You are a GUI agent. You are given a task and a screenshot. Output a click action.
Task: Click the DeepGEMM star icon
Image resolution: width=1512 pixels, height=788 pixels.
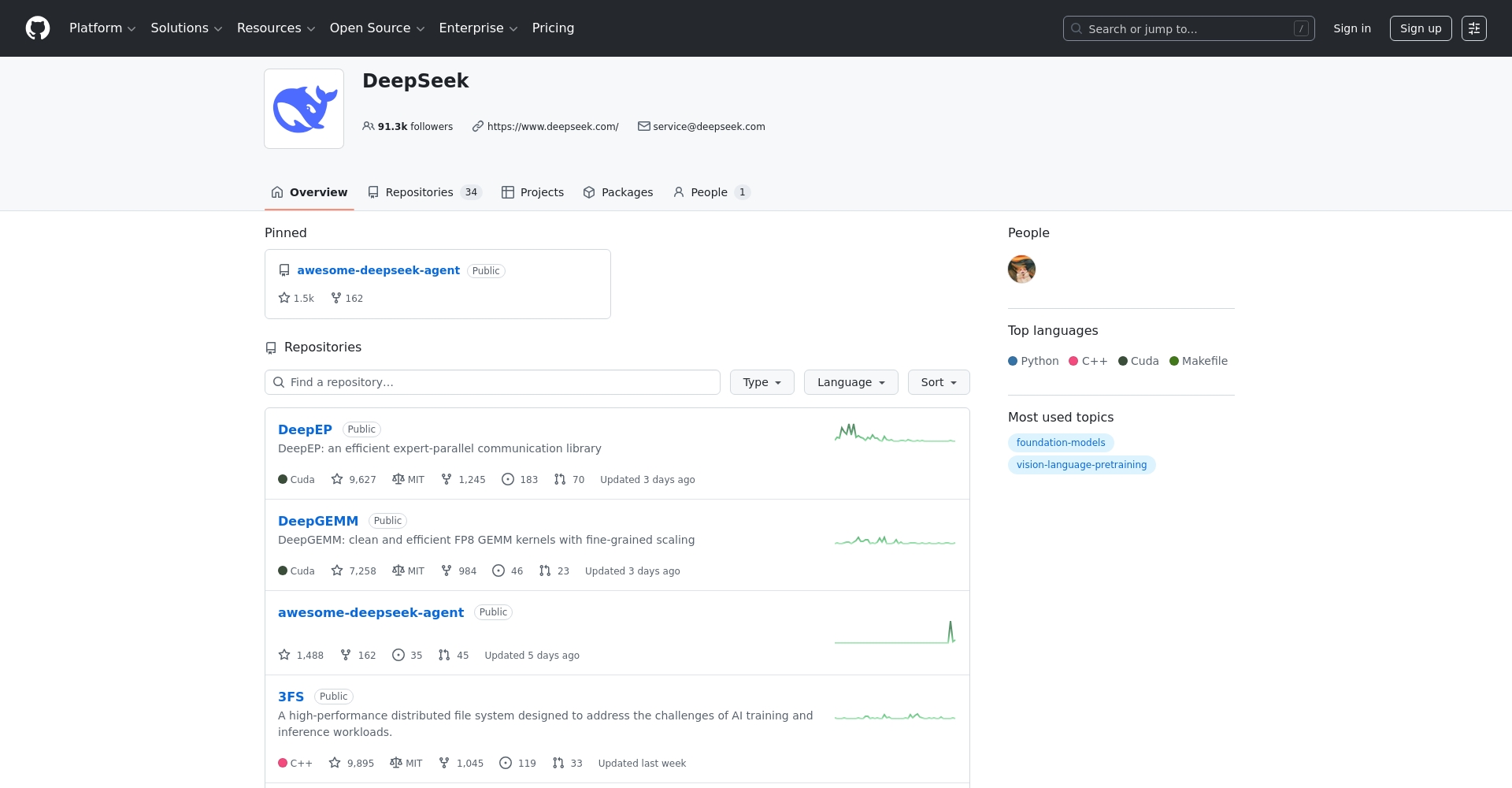pyautogui.click(x=337, y=571)
